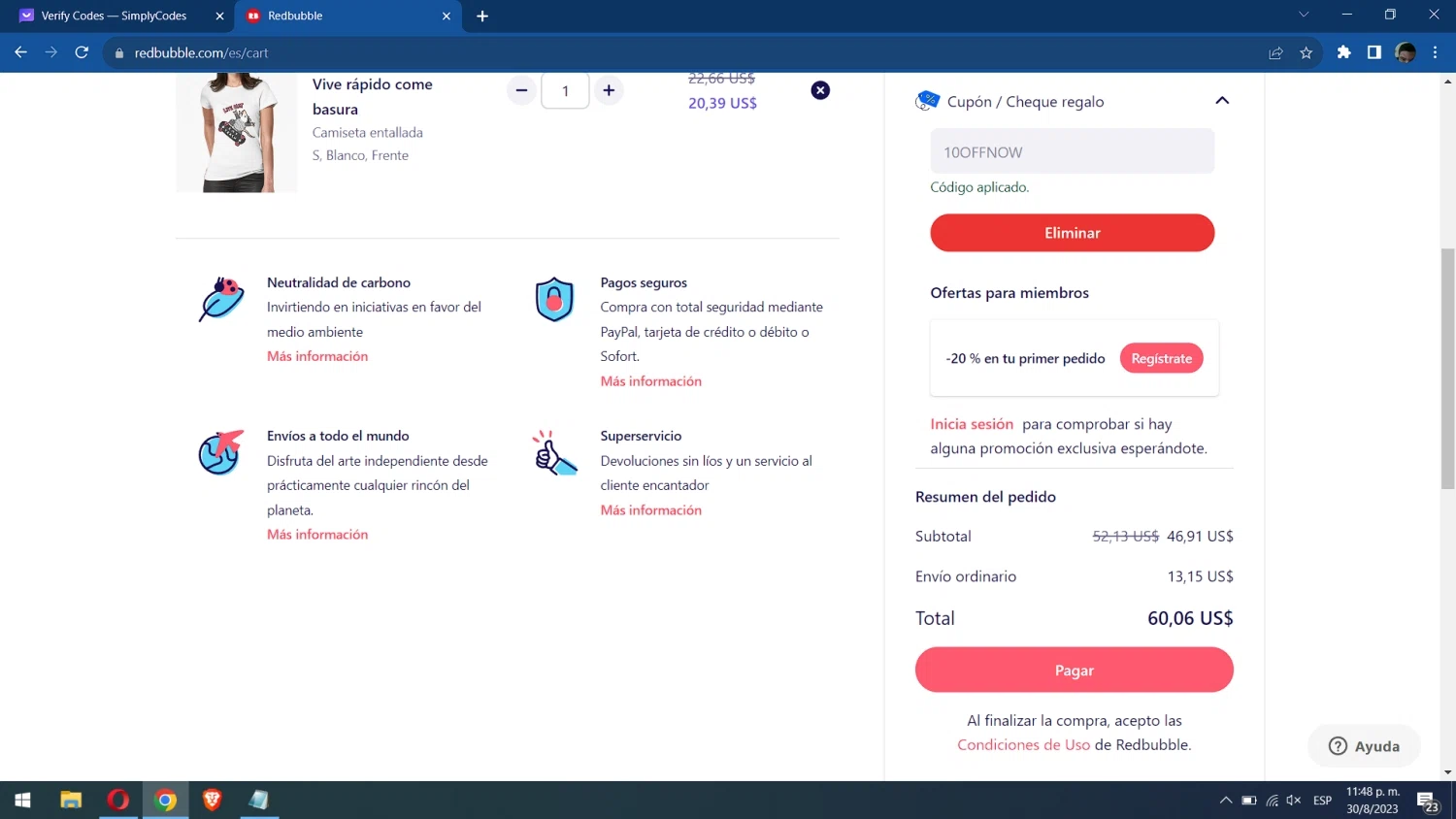Open File Explorer from the taskbar

coord(71,800)
